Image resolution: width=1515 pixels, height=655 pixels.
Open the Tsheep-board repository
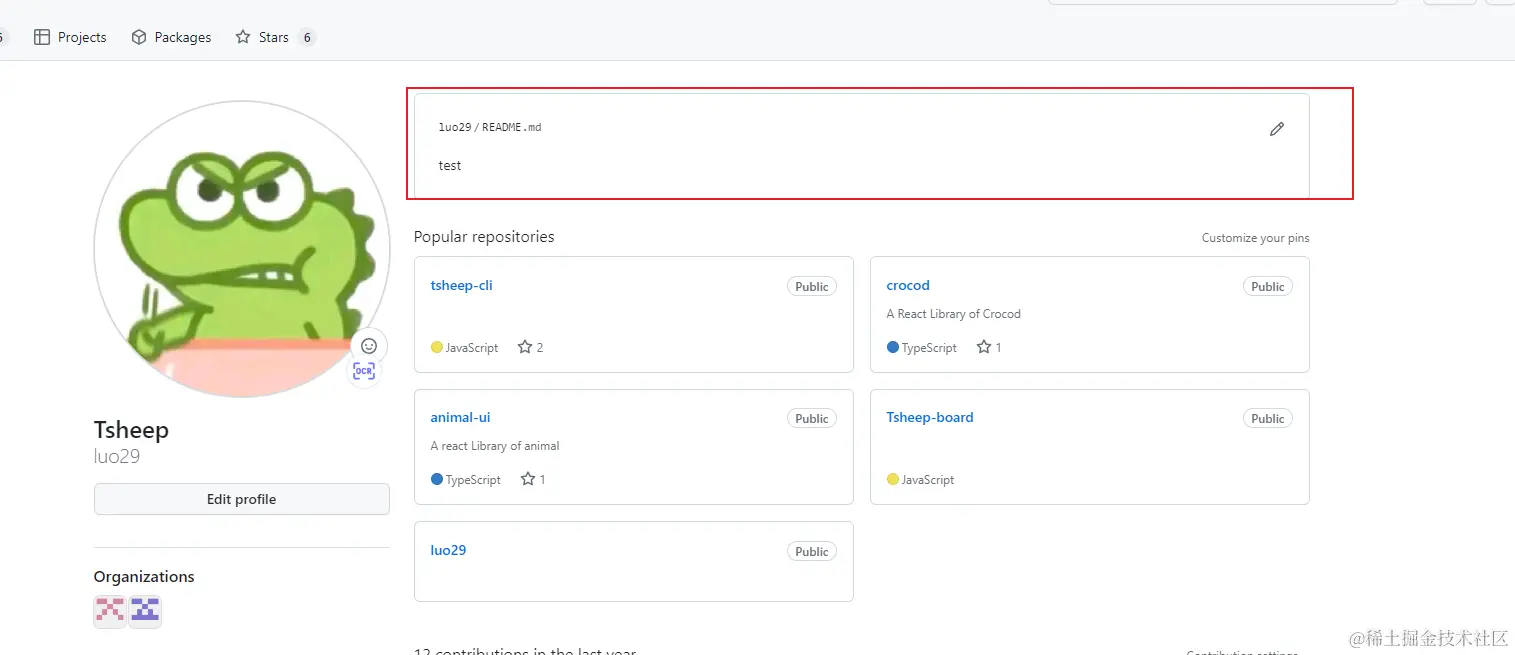[930, 417]
